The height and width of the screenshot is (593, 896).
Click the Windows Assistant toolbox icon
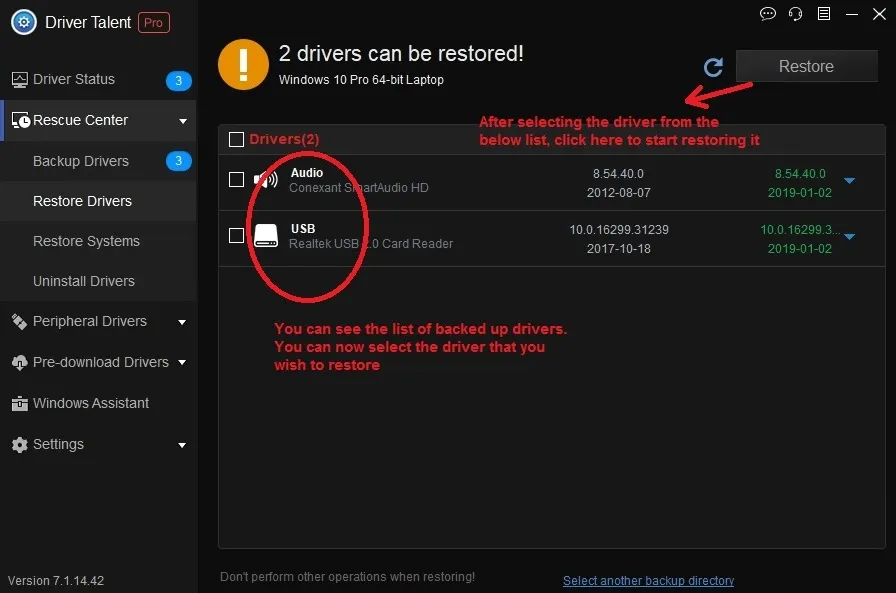[19, 403]
